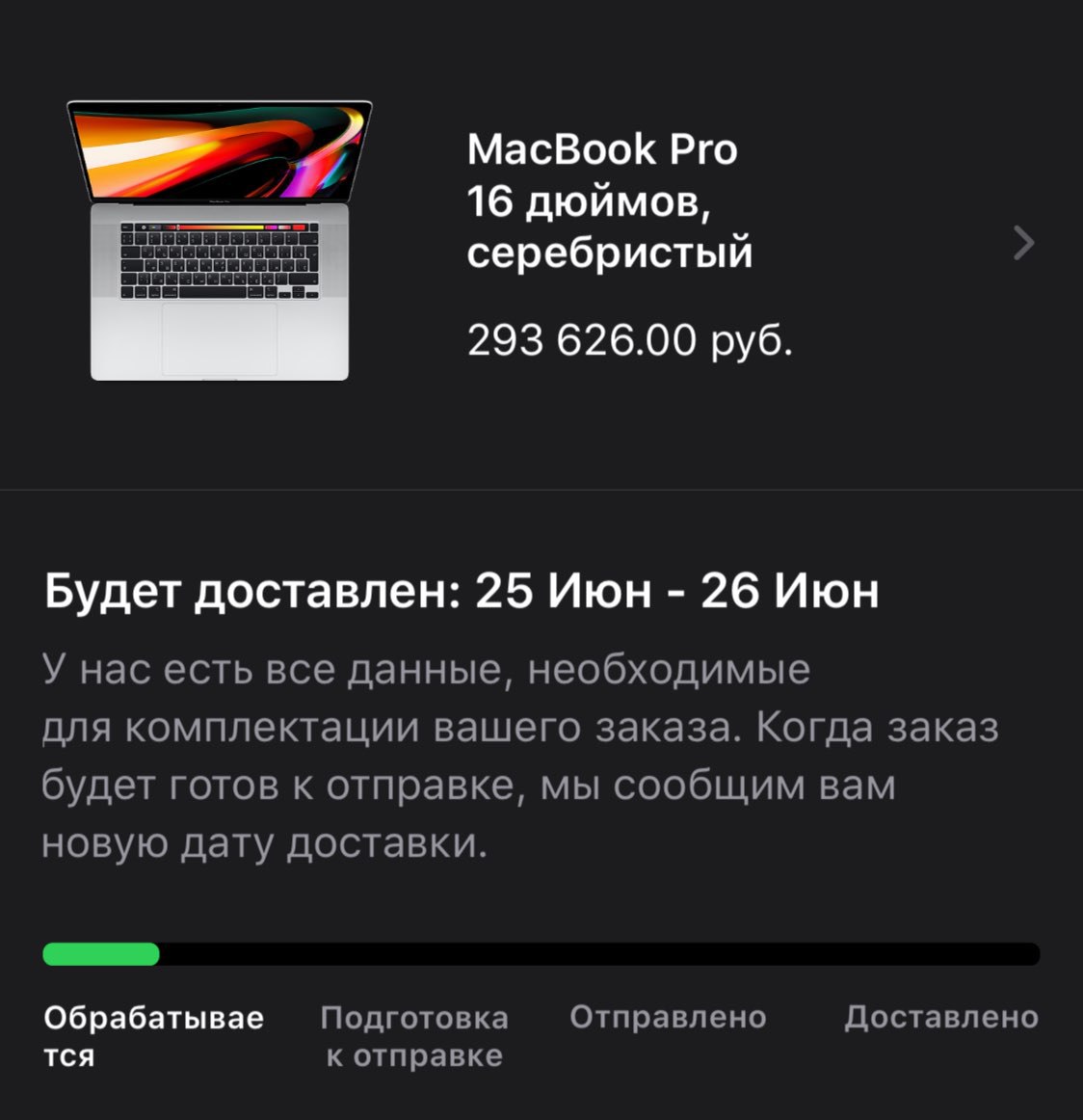Tap the 'новую дату доставки.' text line
Screen dimensions: 1083x1120
[x=264, y=844]
